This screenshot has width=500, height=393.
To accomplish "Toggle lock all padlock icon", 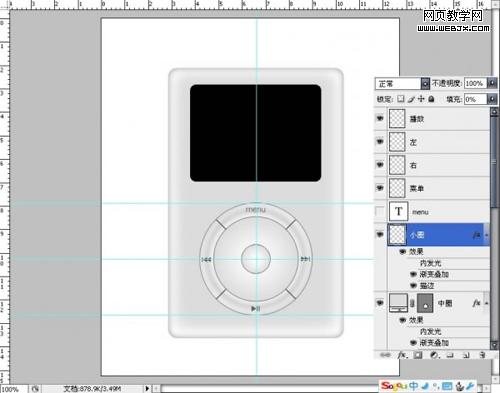I will [x=431, y=99].
